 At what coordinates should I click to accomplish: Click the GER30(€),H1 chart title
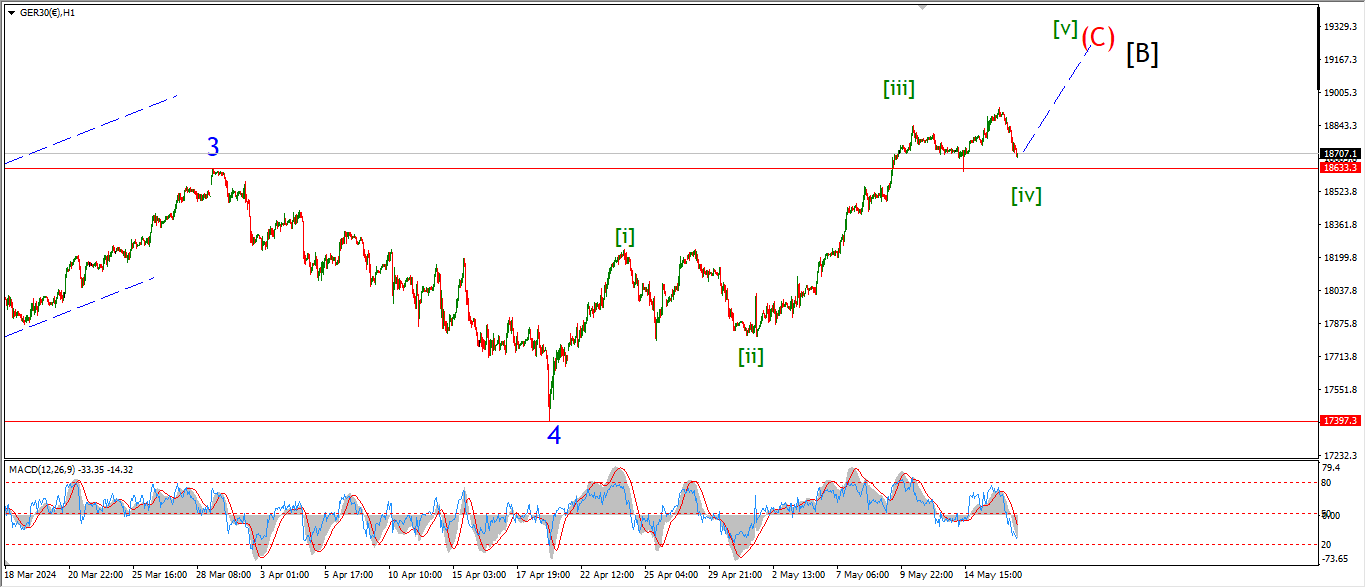[x=48, y=12]
